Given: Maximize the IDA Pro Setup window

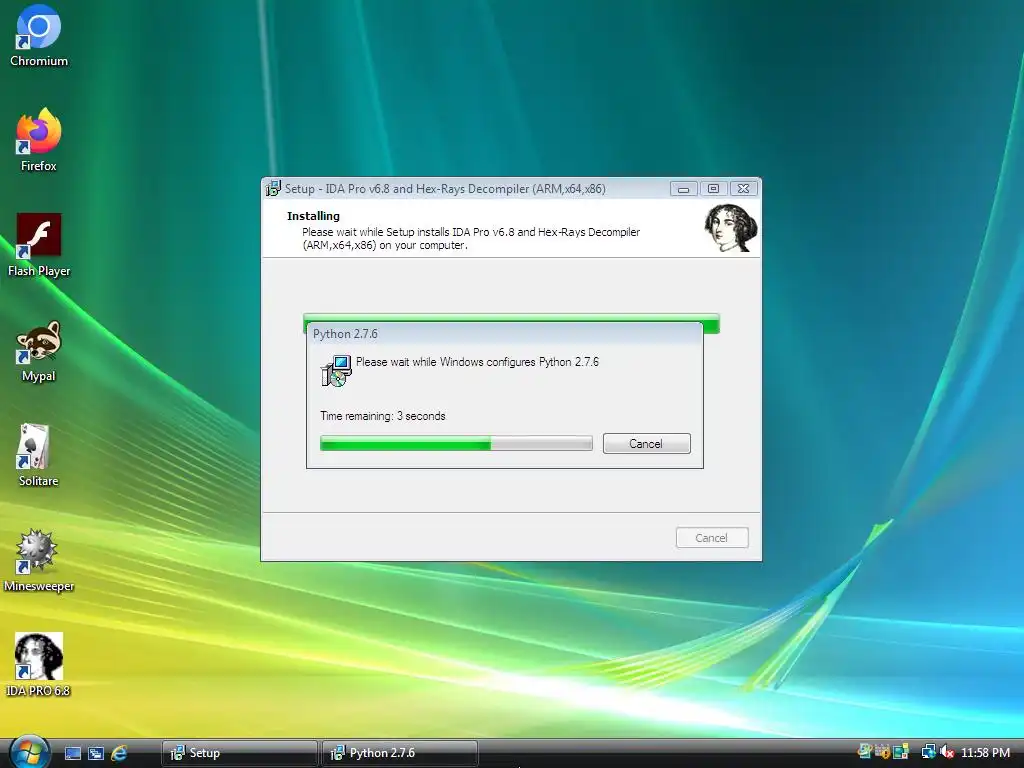Looking at the screenshot, I should (713, 189).
